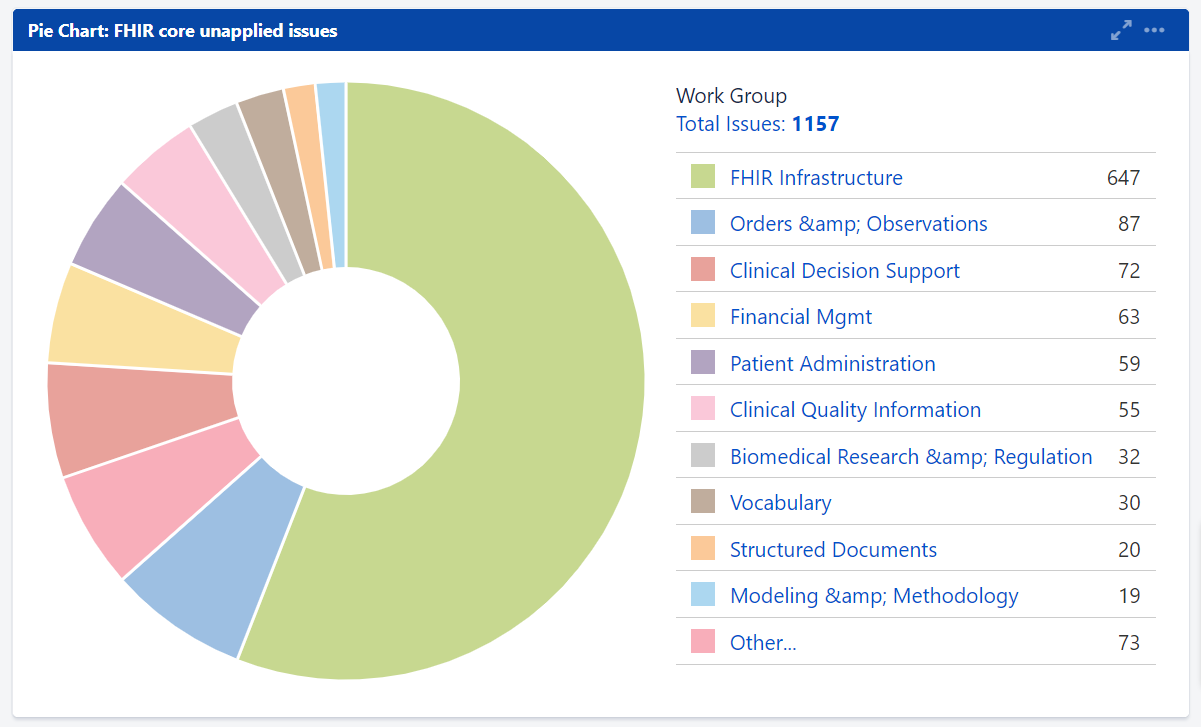Click the Other... legend entry
The width and height of the screenshot is (1201, 727).
click(762, 643)
